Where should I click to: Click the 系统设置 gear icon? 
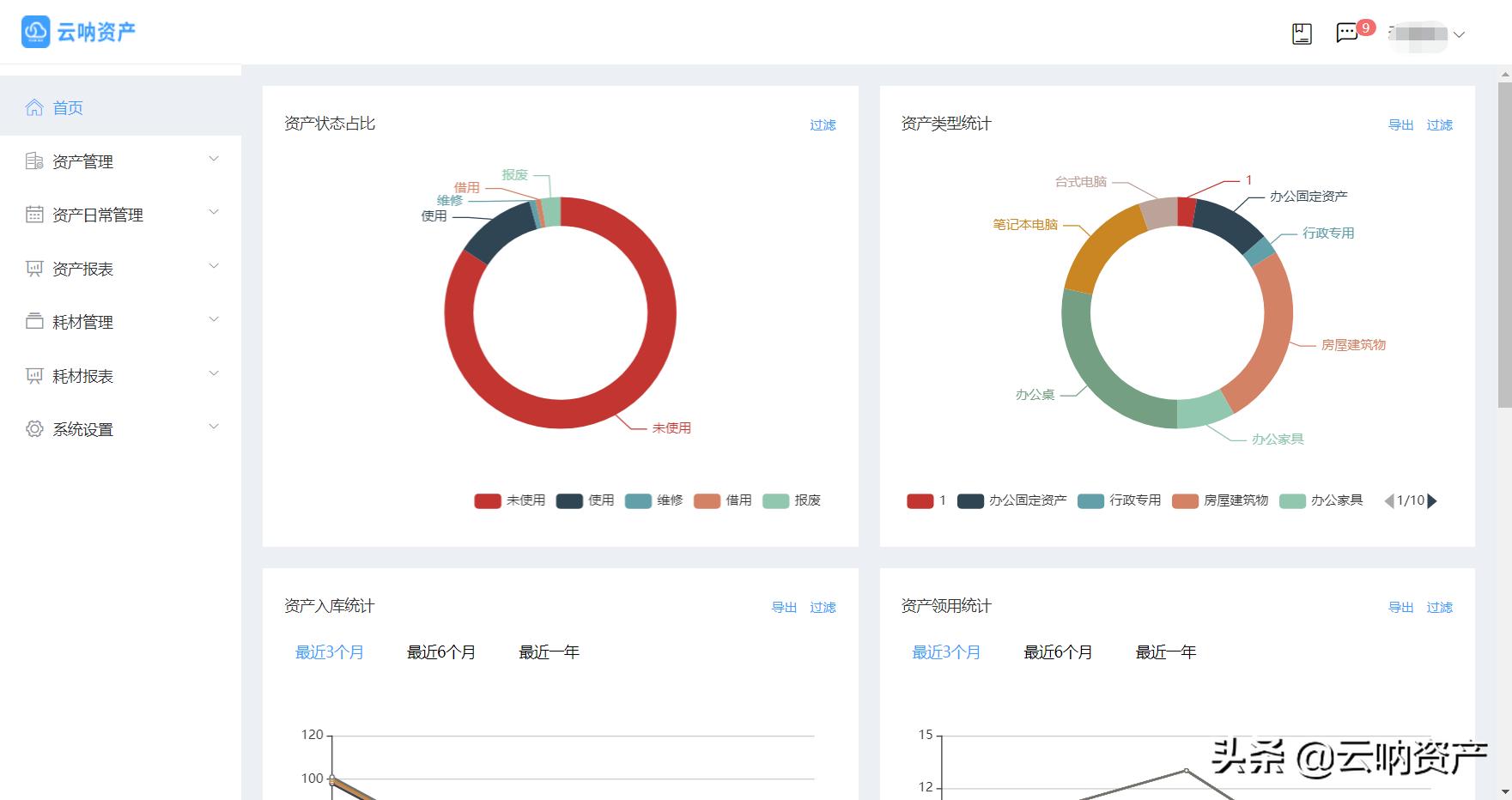pyautogui.click(x=33, y=429)
